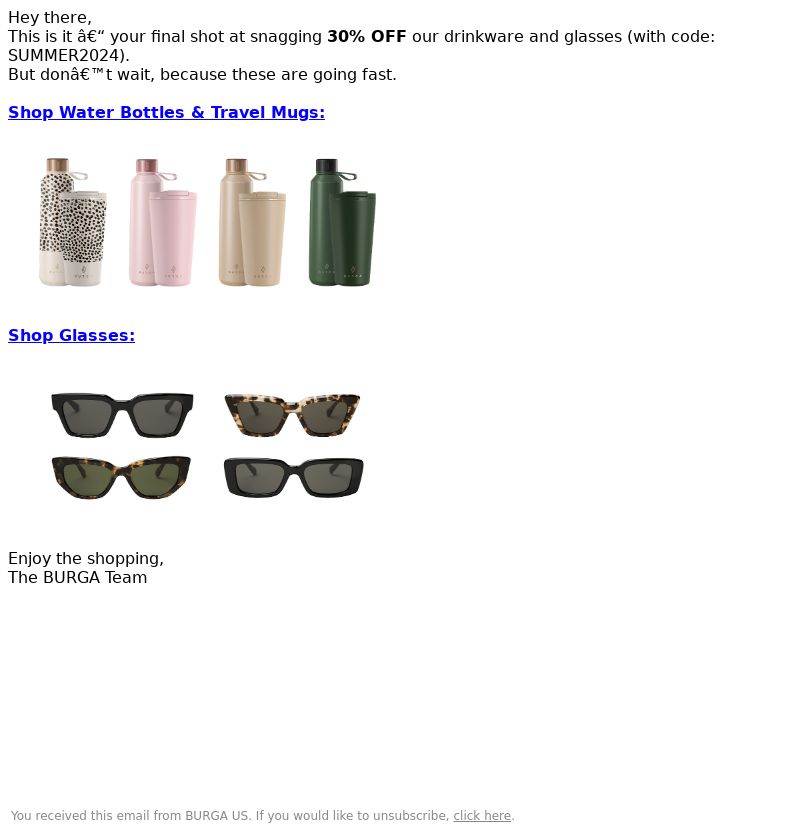Choose the black chunky angular-frame sunglasses
The height and width of the screenshot is (827, 800).
click(122, 415)
